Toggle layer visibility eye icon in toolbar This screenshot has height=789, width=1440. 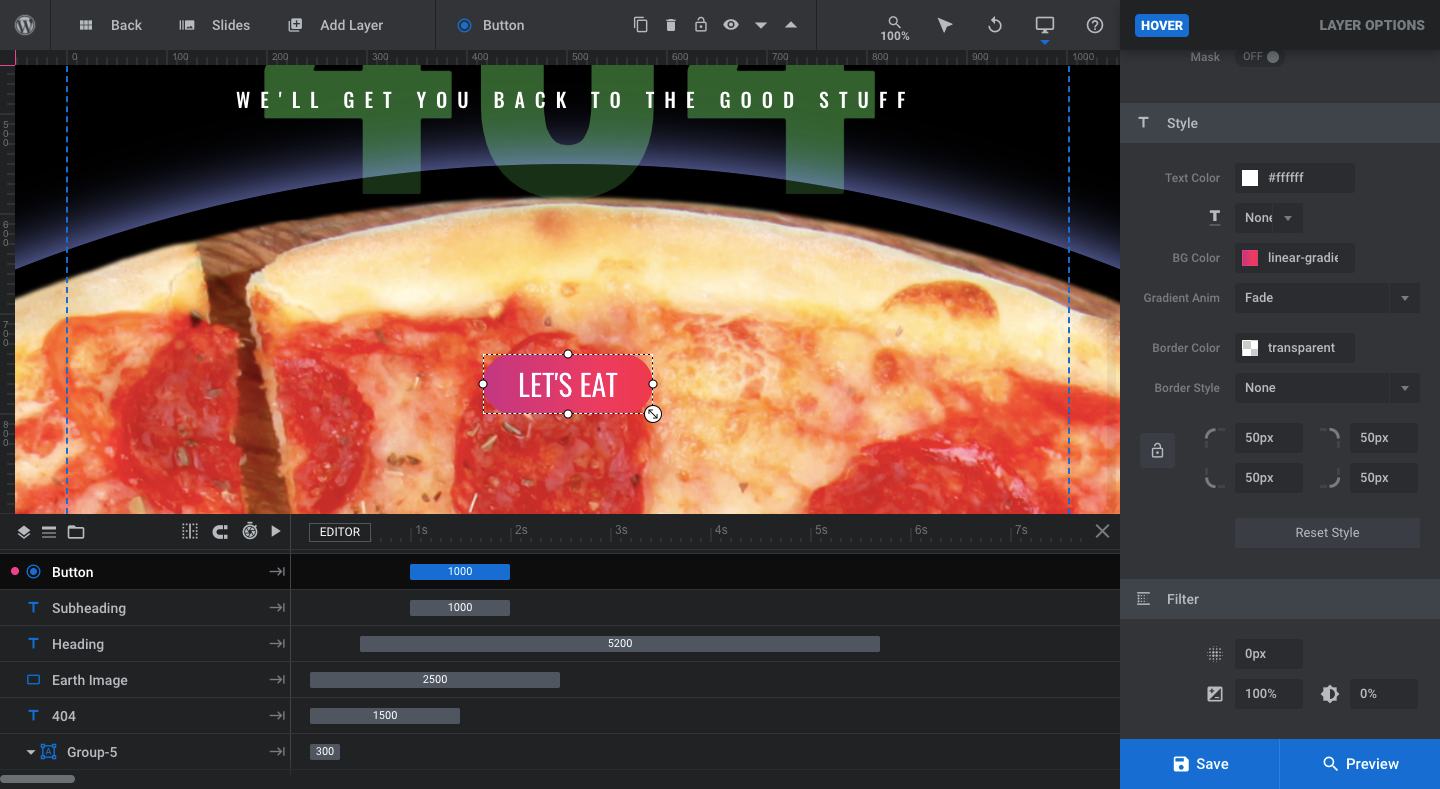[731, 25]
